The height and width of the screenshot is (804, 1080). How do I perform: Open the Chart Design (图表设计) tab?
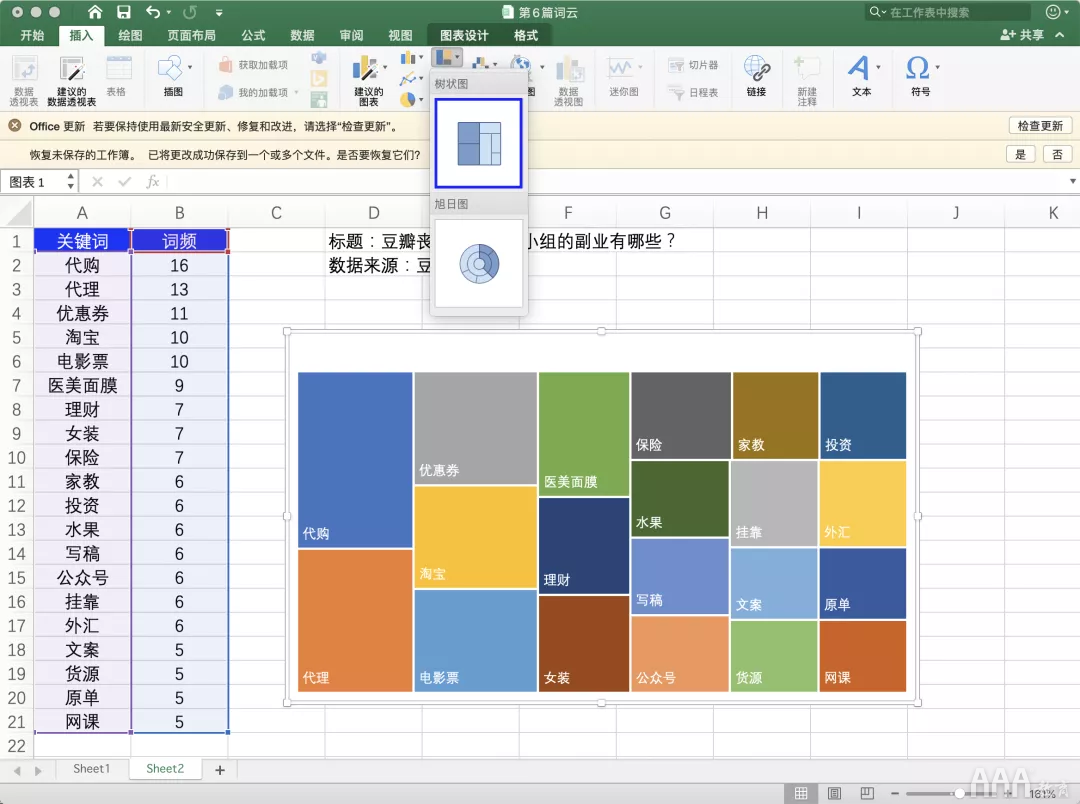coord(464,35)
